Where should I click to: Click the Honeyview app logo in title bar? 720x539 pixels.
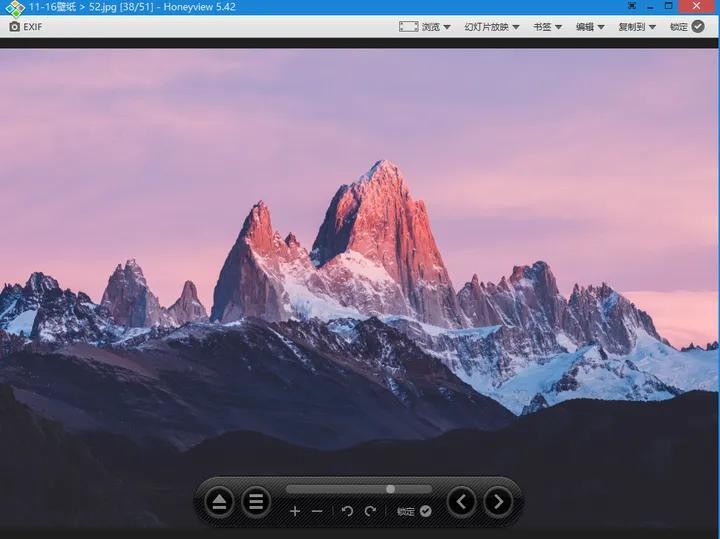(x=15, y=8)
